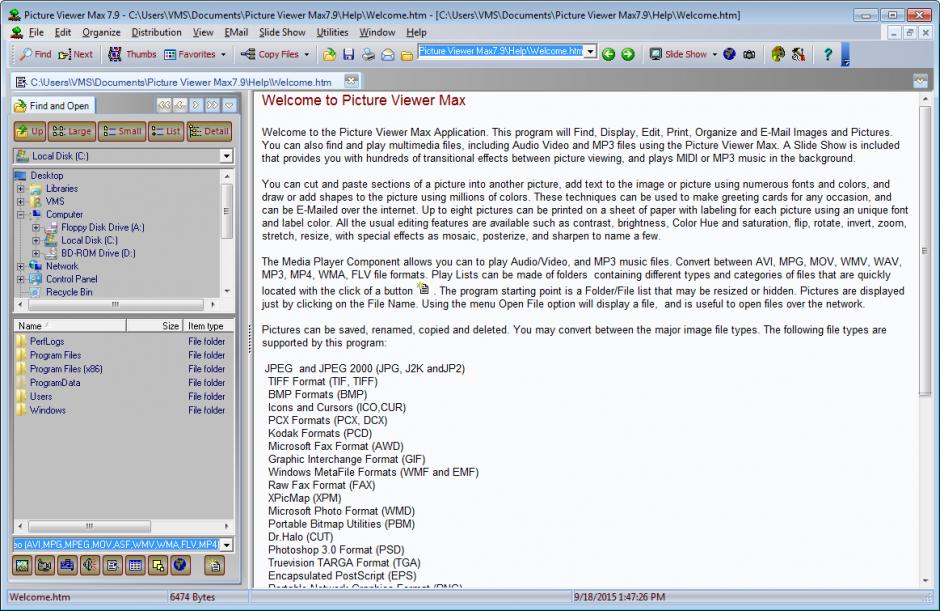Open the Utilities menu
The image size is (940, 611).
click(332, 32)
